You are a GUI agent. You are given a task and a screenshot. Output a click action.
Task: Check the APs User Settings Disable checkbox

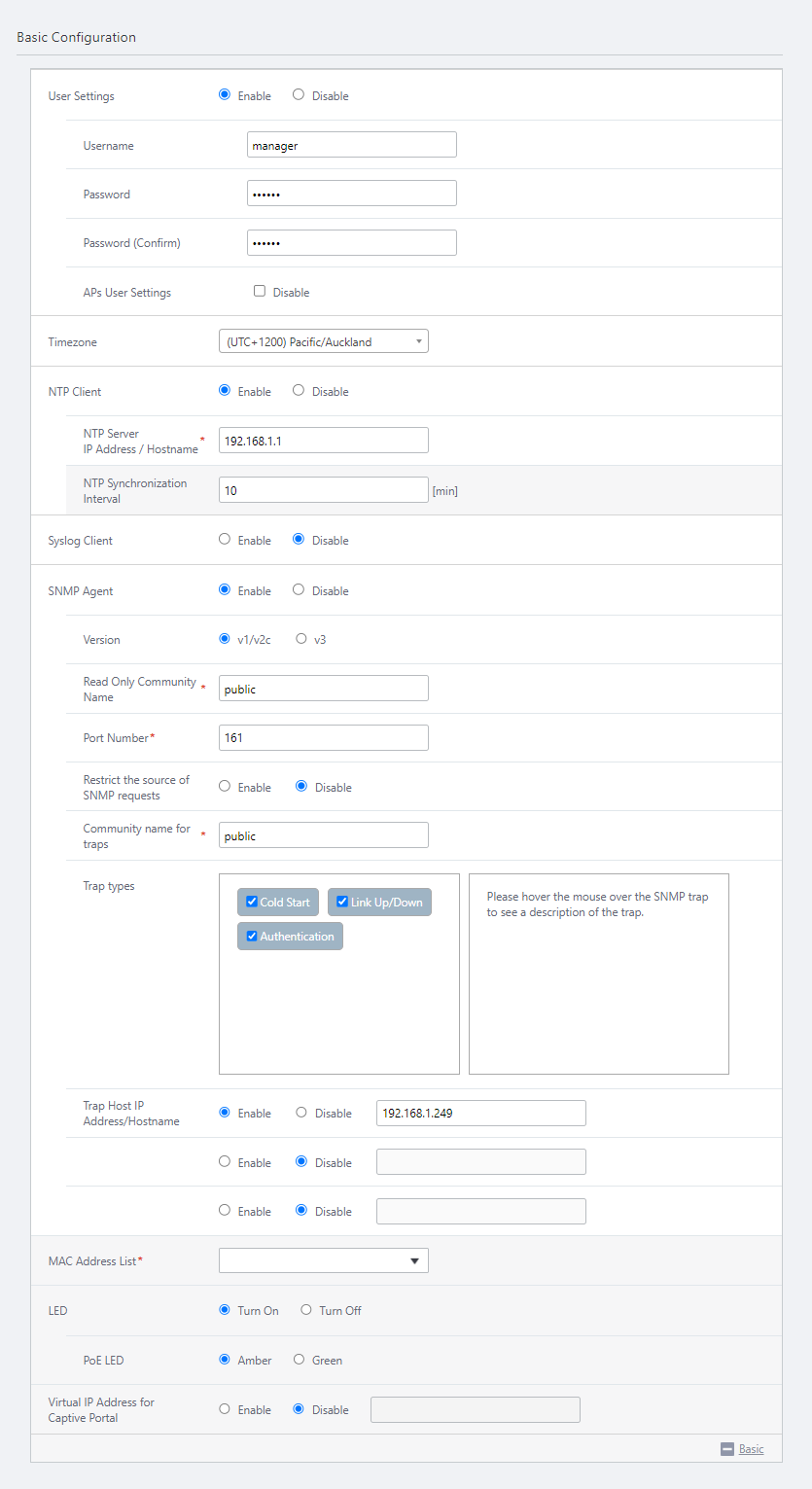coord(260,291)
